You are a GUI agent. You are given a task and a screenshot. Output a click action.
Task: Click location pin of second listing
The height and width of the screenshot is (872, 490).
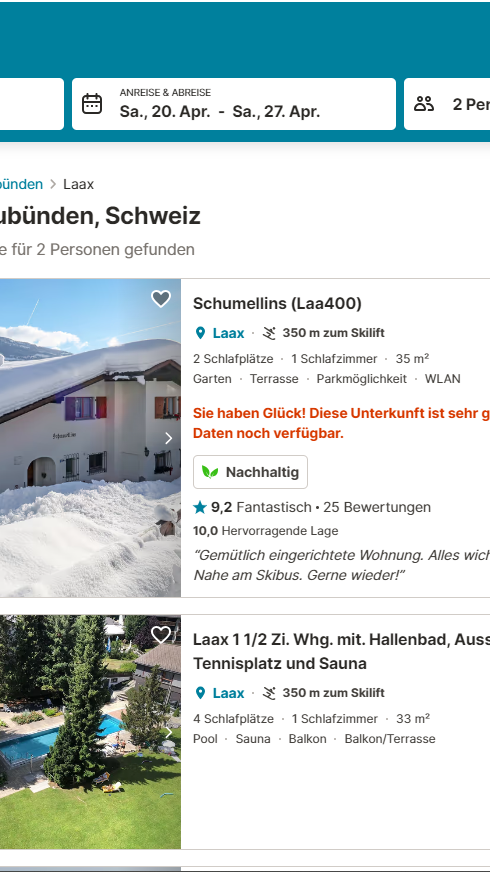click(x=200, y=693)
